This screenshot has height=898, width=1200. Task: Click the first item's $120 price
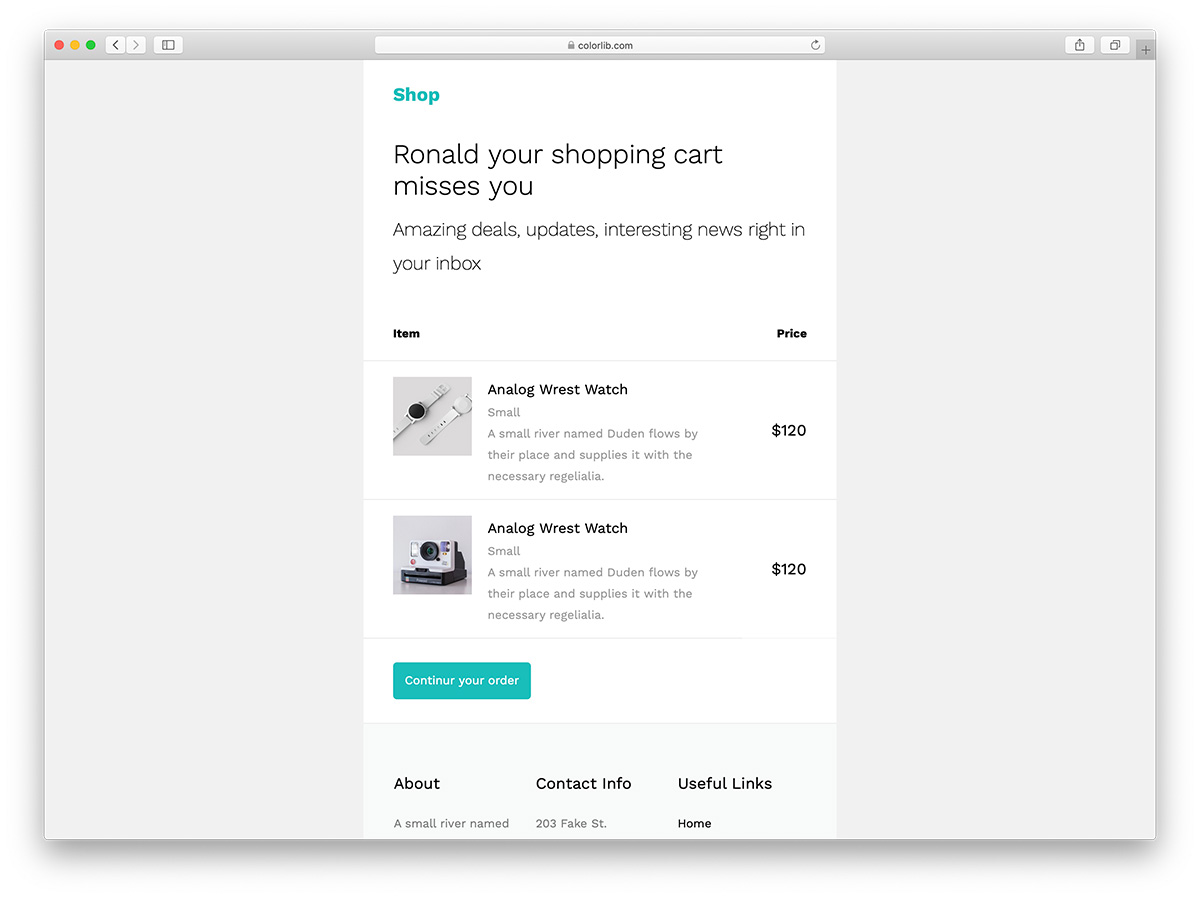(788, 431)
